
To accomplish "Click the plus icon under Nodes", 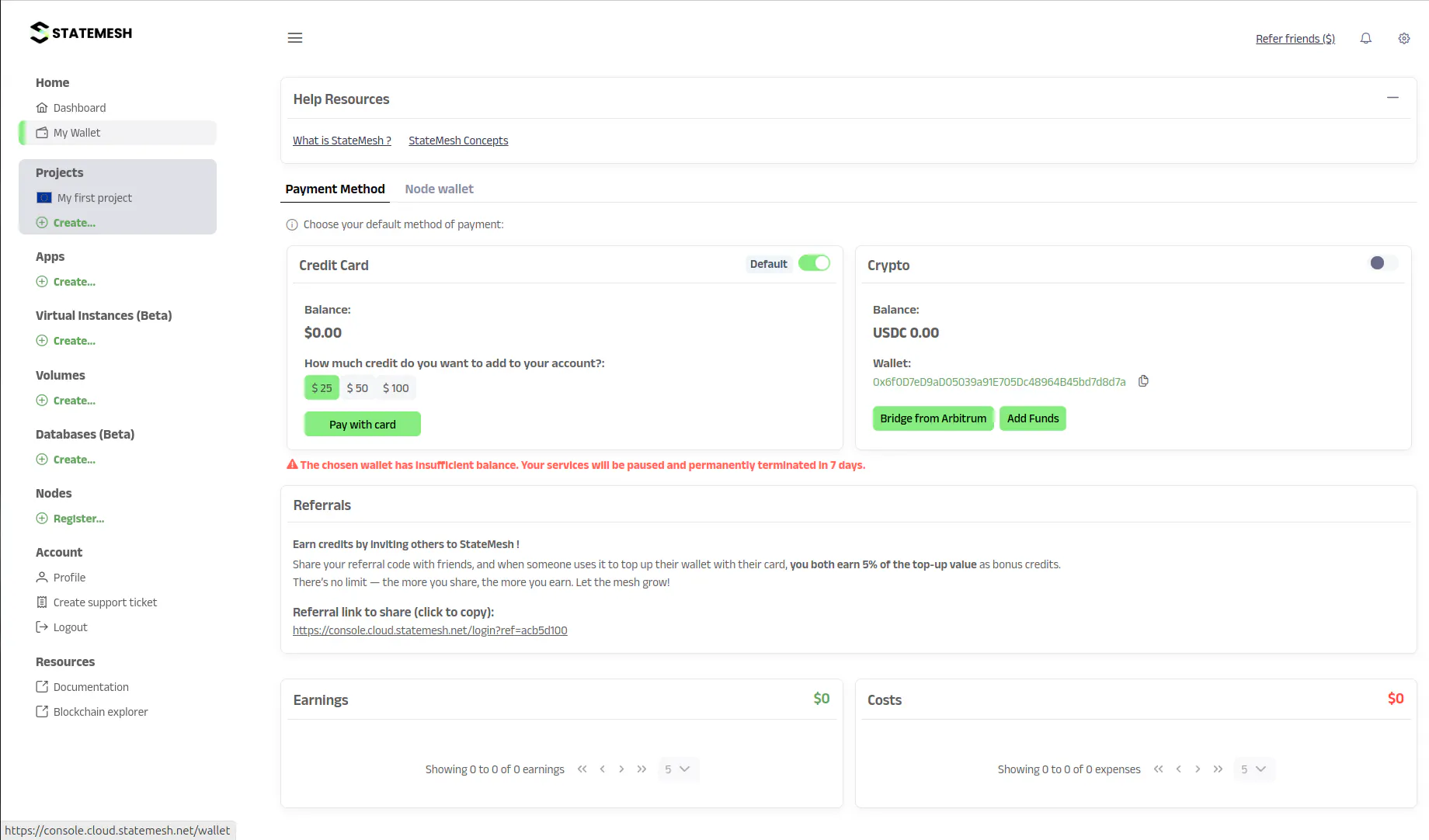I will click(42, 519).
